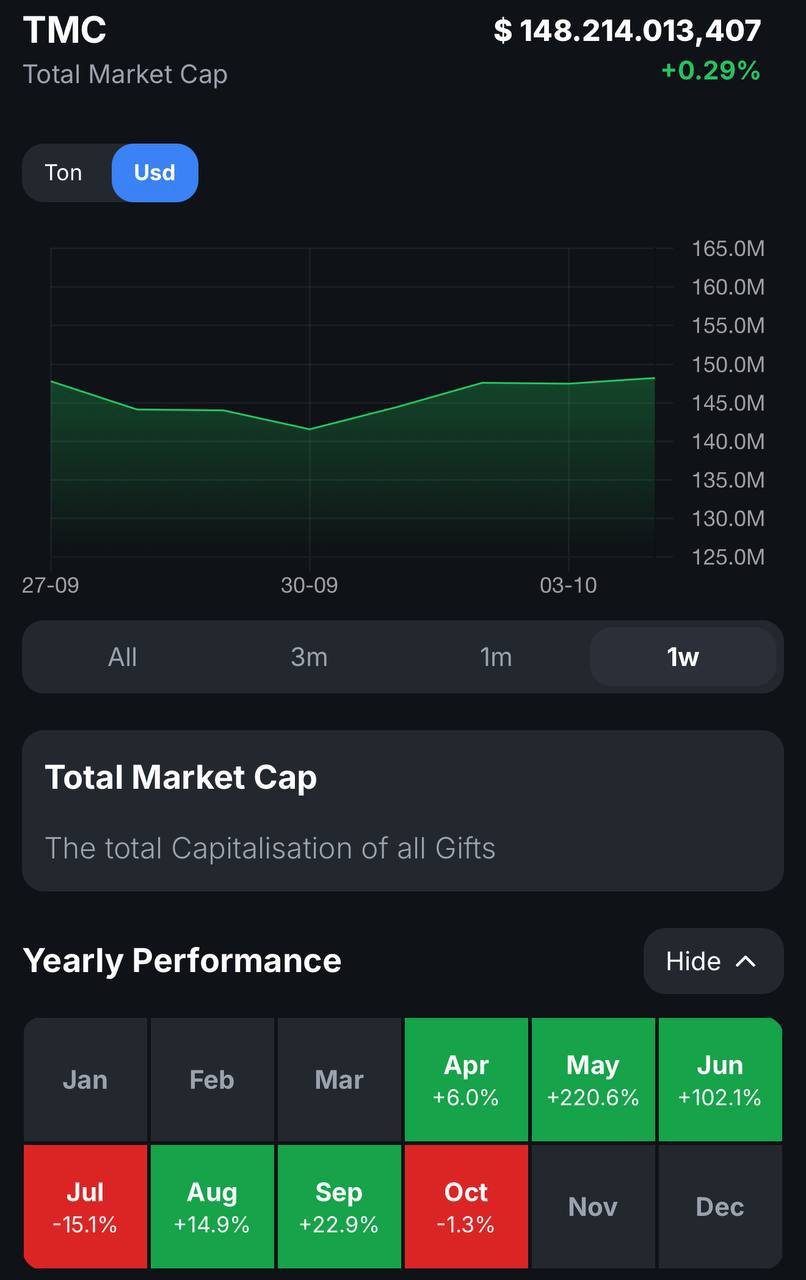Image resolution: width=806 pixels, height=1280 pixels.
Task: Tap the Jan month cell
Action: pyautogui.click(x=85, y=1080)
